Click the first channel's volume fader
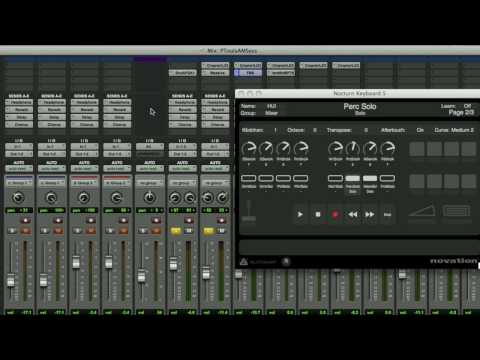This screenshot has height=360, width=480. tap(11, 280)
